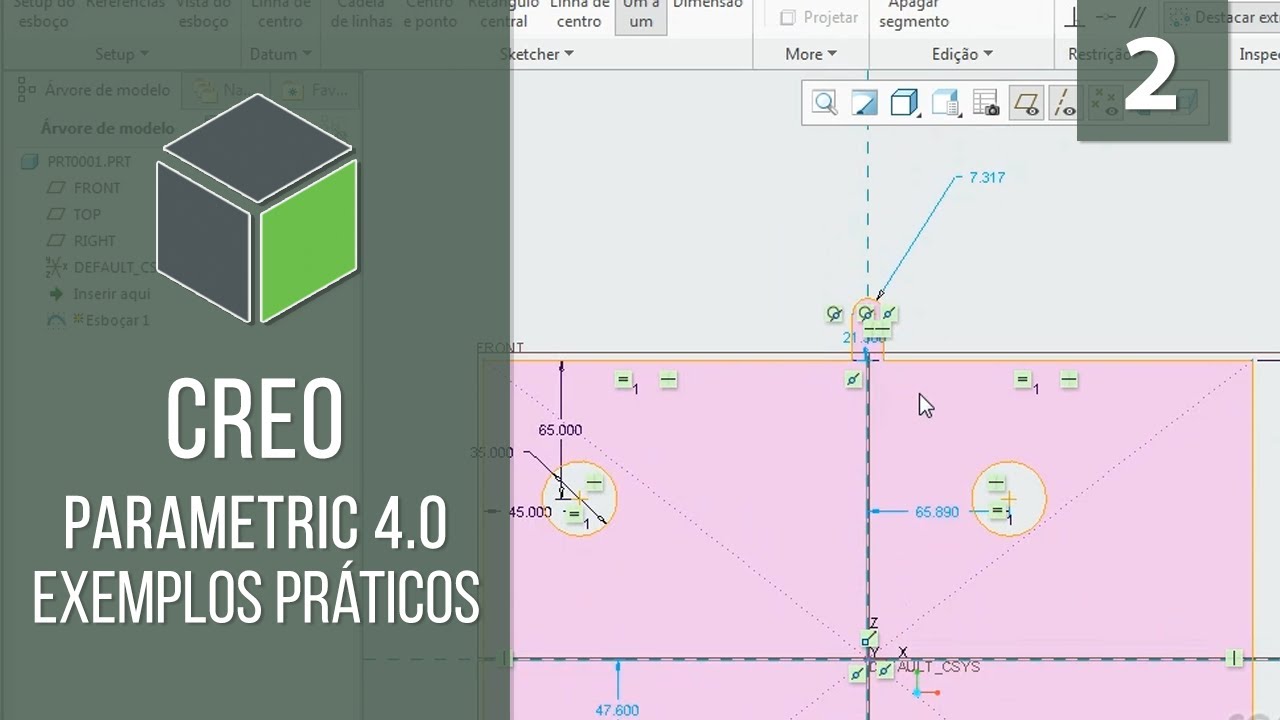Expand the Datum group dropdown
Screen dimensions: 1280x720
[280, 54]
